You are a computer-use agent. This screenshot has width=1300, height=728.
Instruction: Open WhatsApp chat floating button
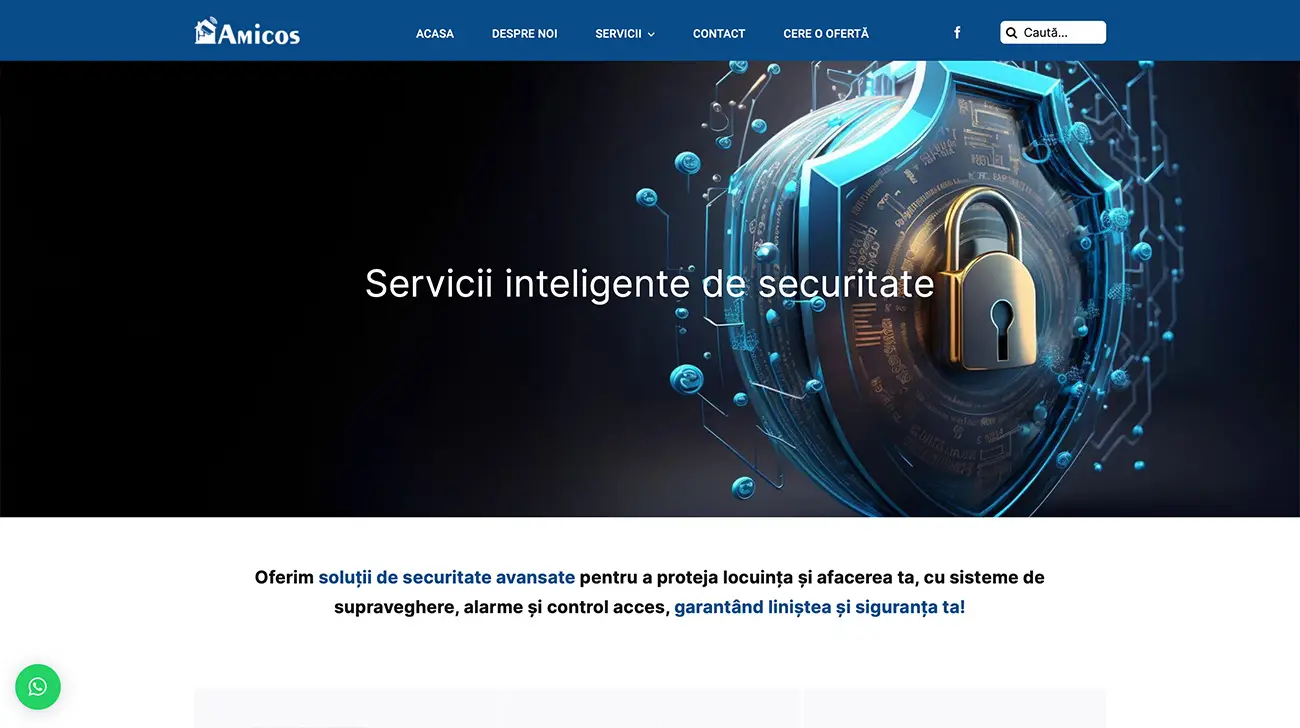38,687
